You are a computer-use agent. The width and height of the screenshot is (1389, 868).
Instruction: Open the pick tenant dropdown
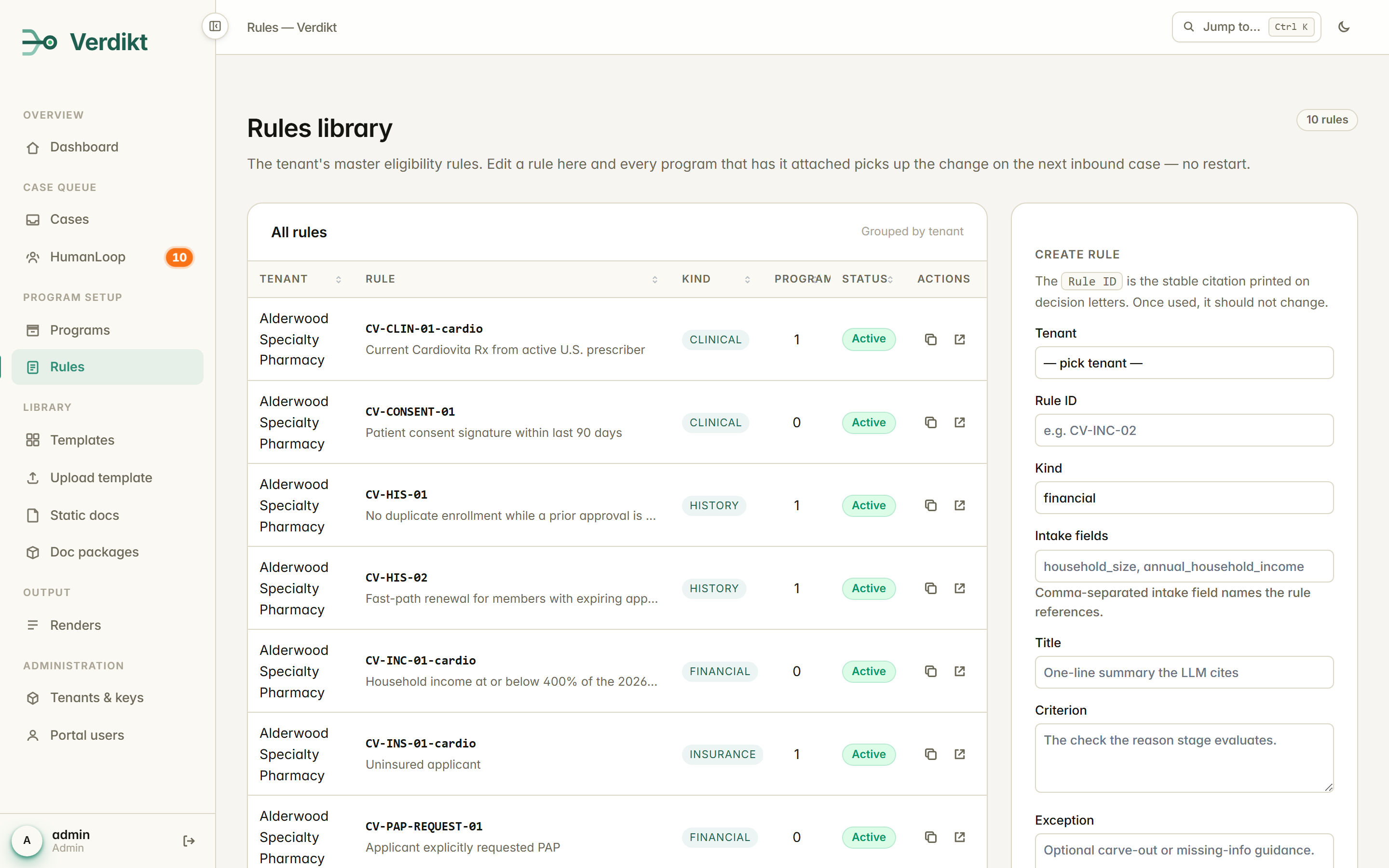1184,363
